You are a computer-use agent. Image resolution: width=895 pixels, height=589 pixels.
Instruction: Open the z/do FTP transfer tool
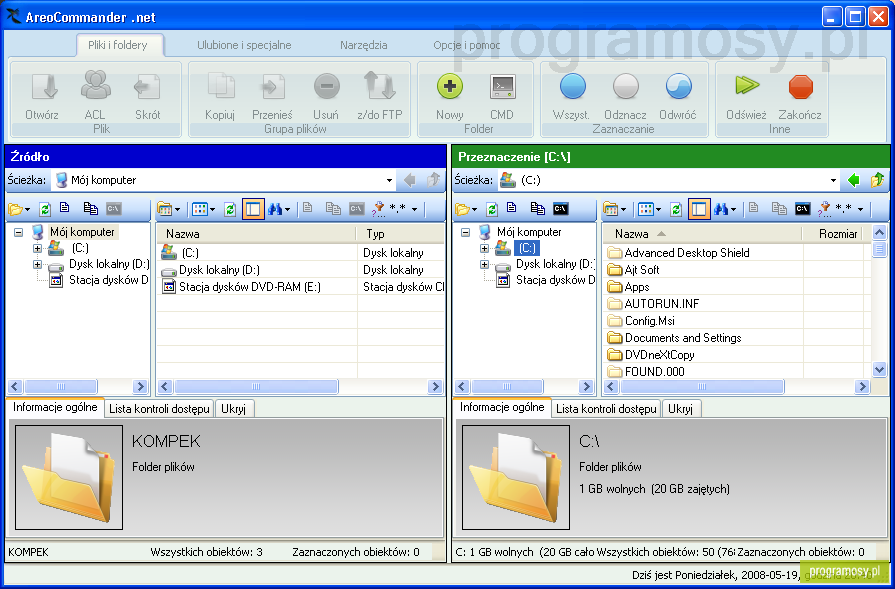pyautogui.click(x=380, y=86)
